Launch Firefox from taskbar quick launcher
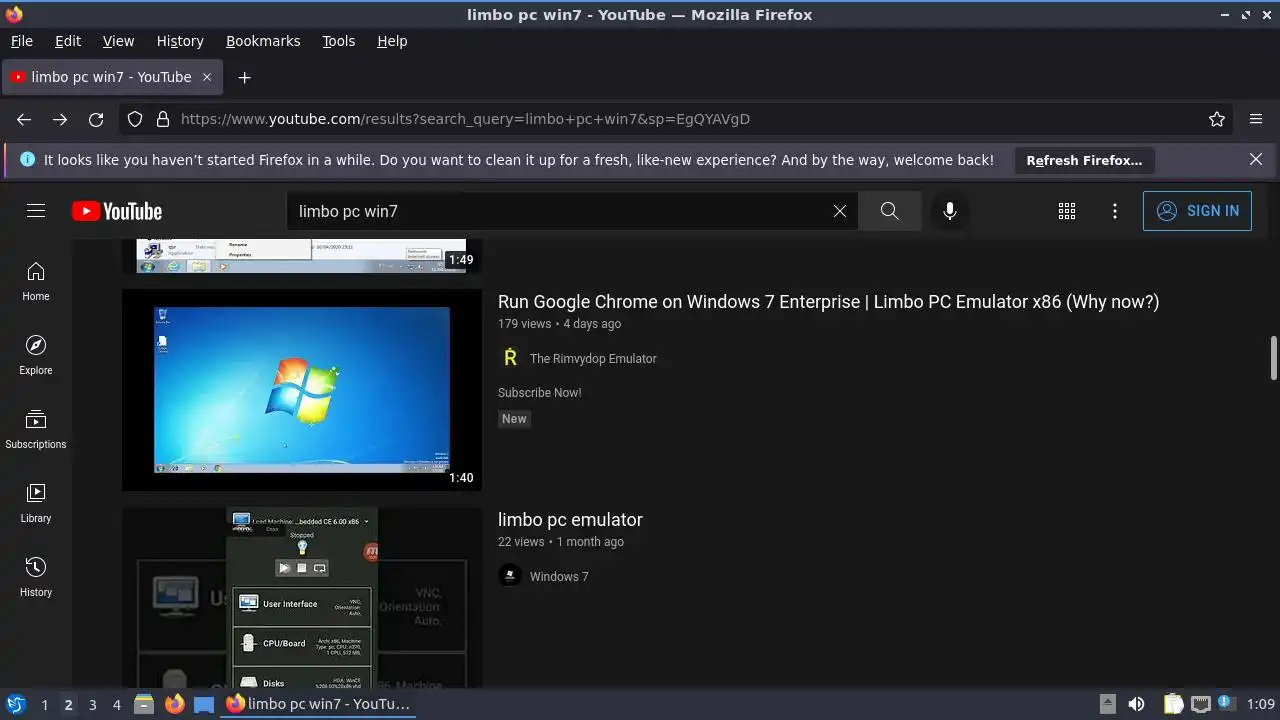The width and height of the screenshot is (1280, 720). pos(175,704)
